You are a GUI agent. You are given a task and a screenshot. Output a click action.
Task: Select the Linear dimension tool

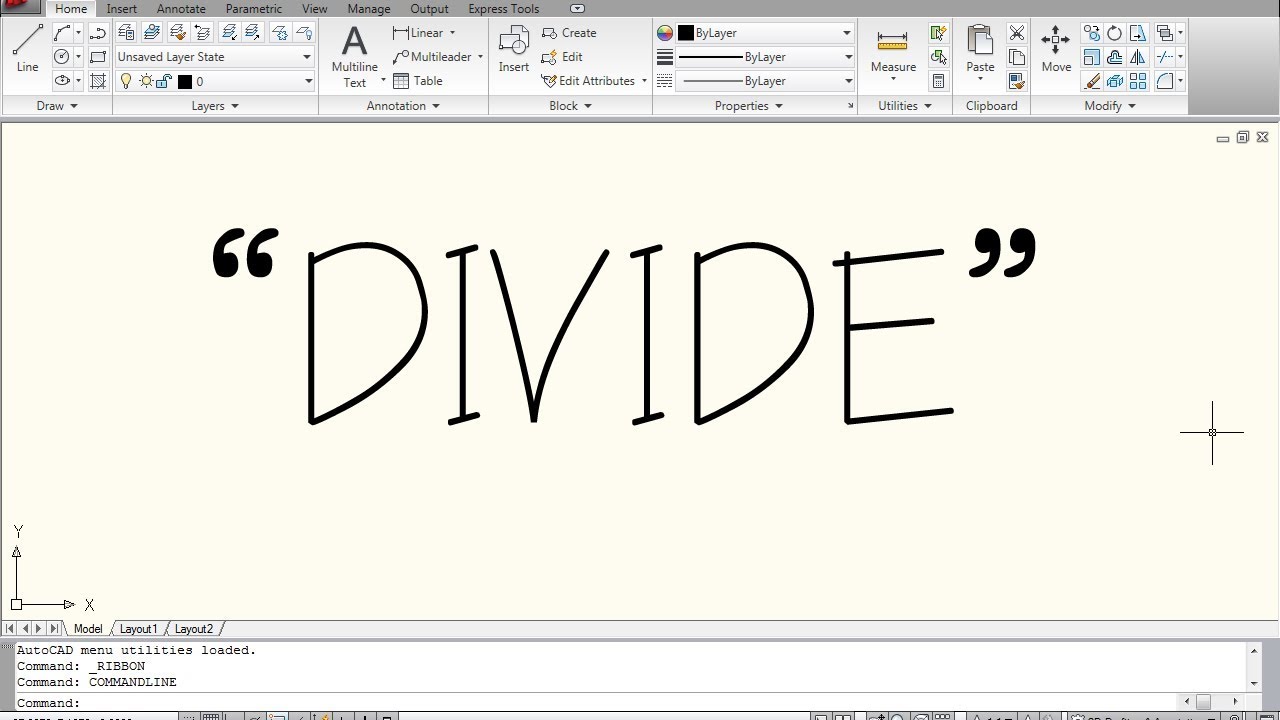419,33
